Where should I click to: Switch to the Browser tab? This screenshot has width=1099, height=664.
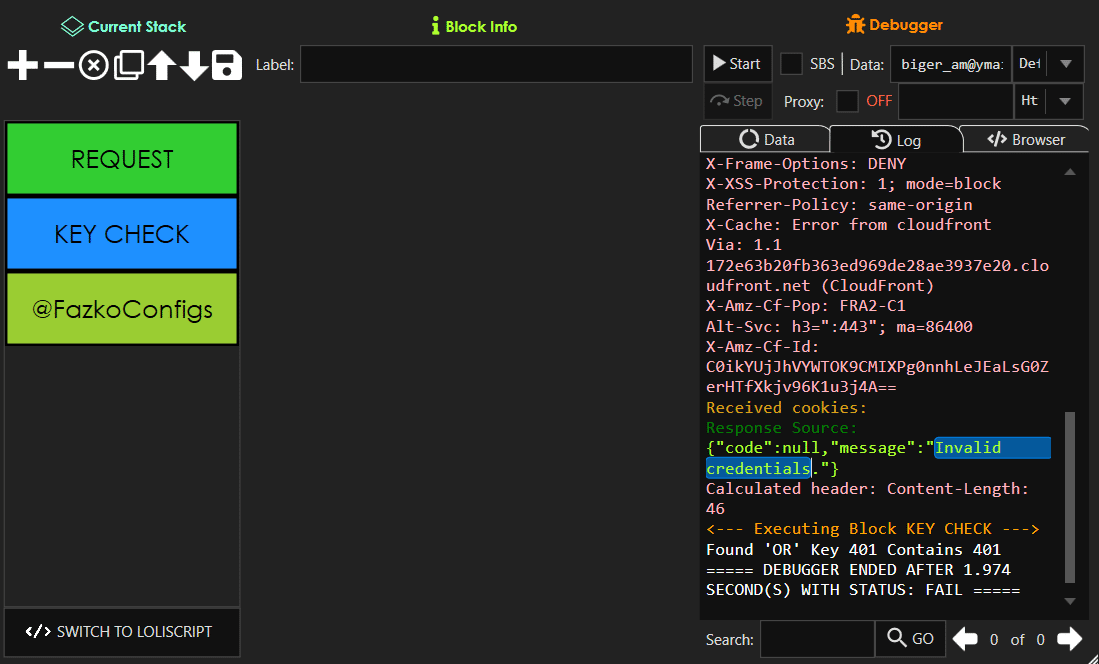[1025, 138]
